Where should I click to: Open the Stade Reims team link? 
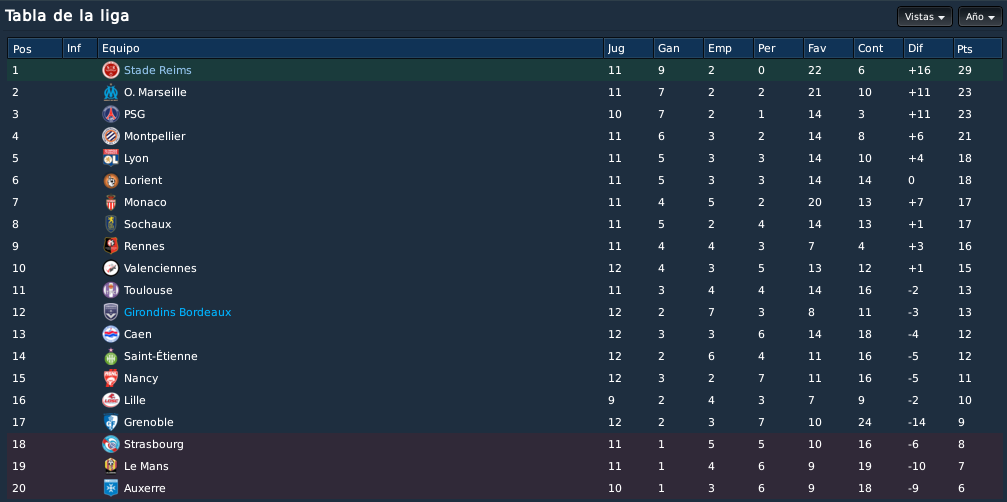[157, 70]
